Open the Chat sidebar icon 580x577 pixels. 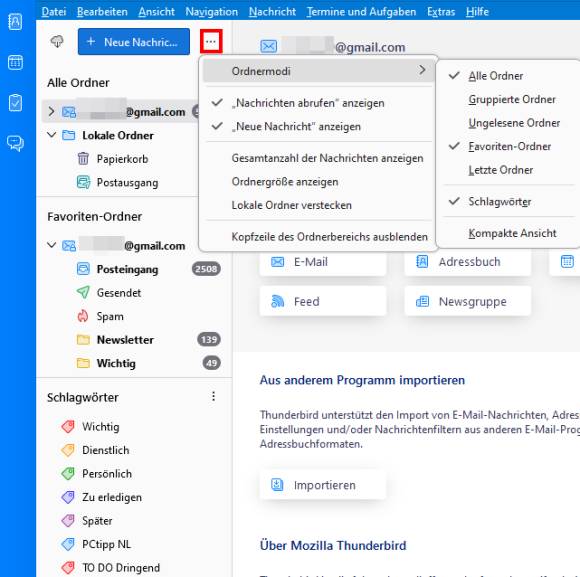click(x=15, y=143)
